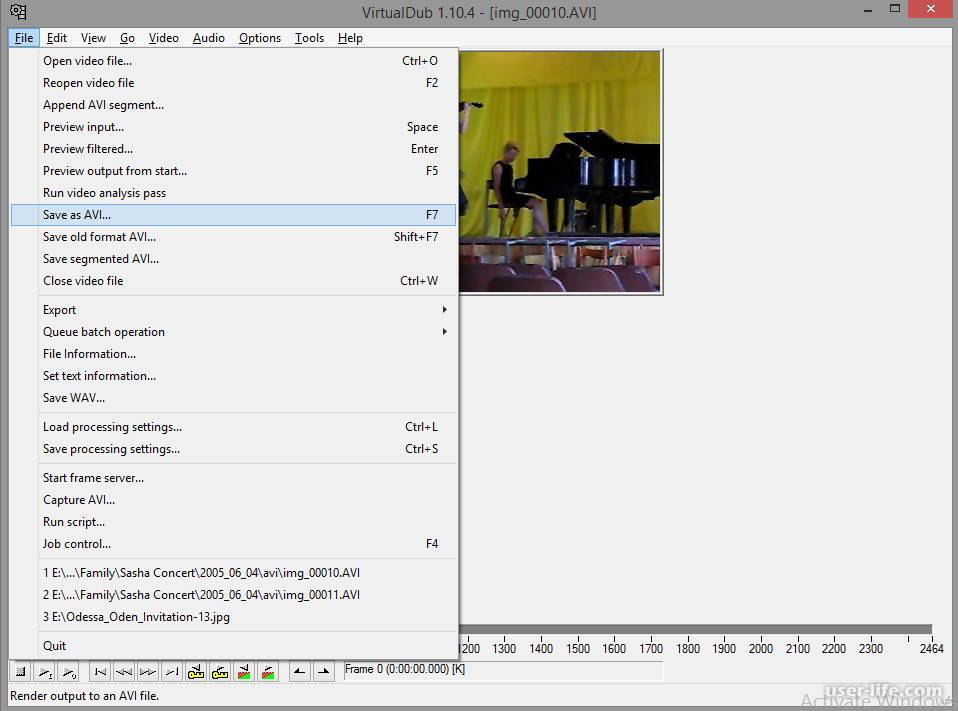Start output playback from the toolbar
This screenshot has width=958, height=711.
pos(70,672)
